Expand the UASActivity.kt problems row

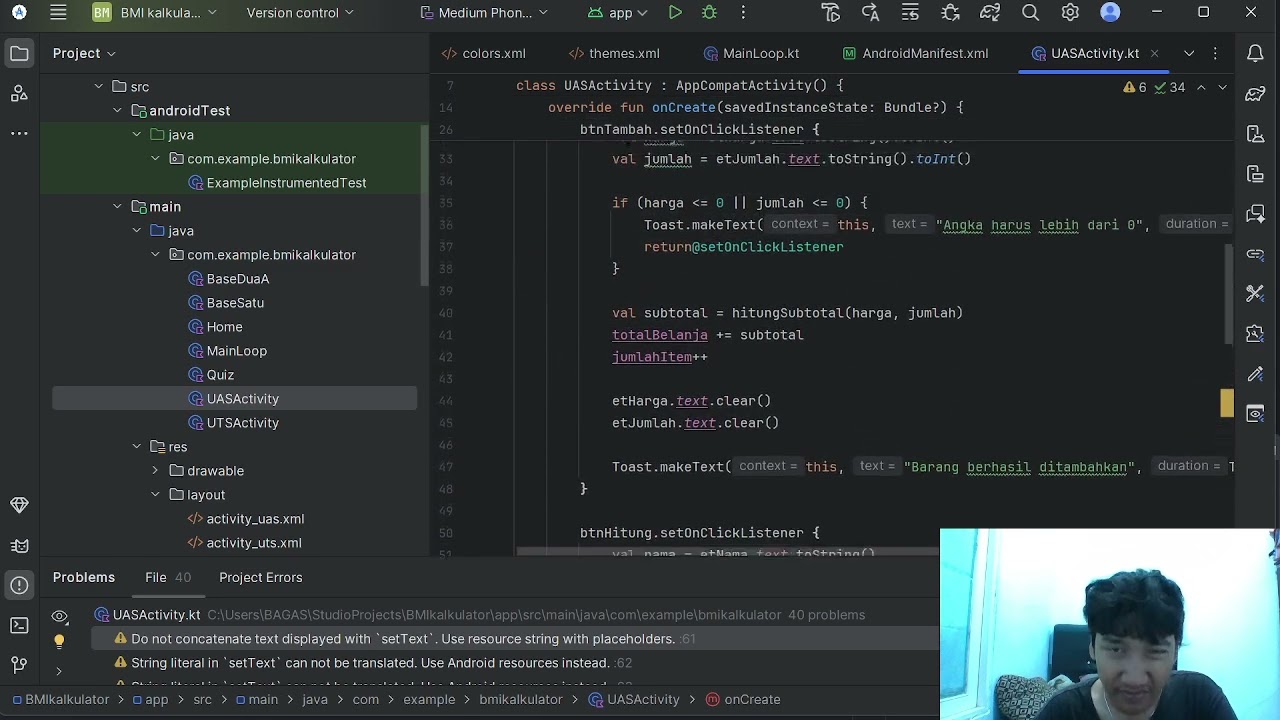tap(480, 615)
